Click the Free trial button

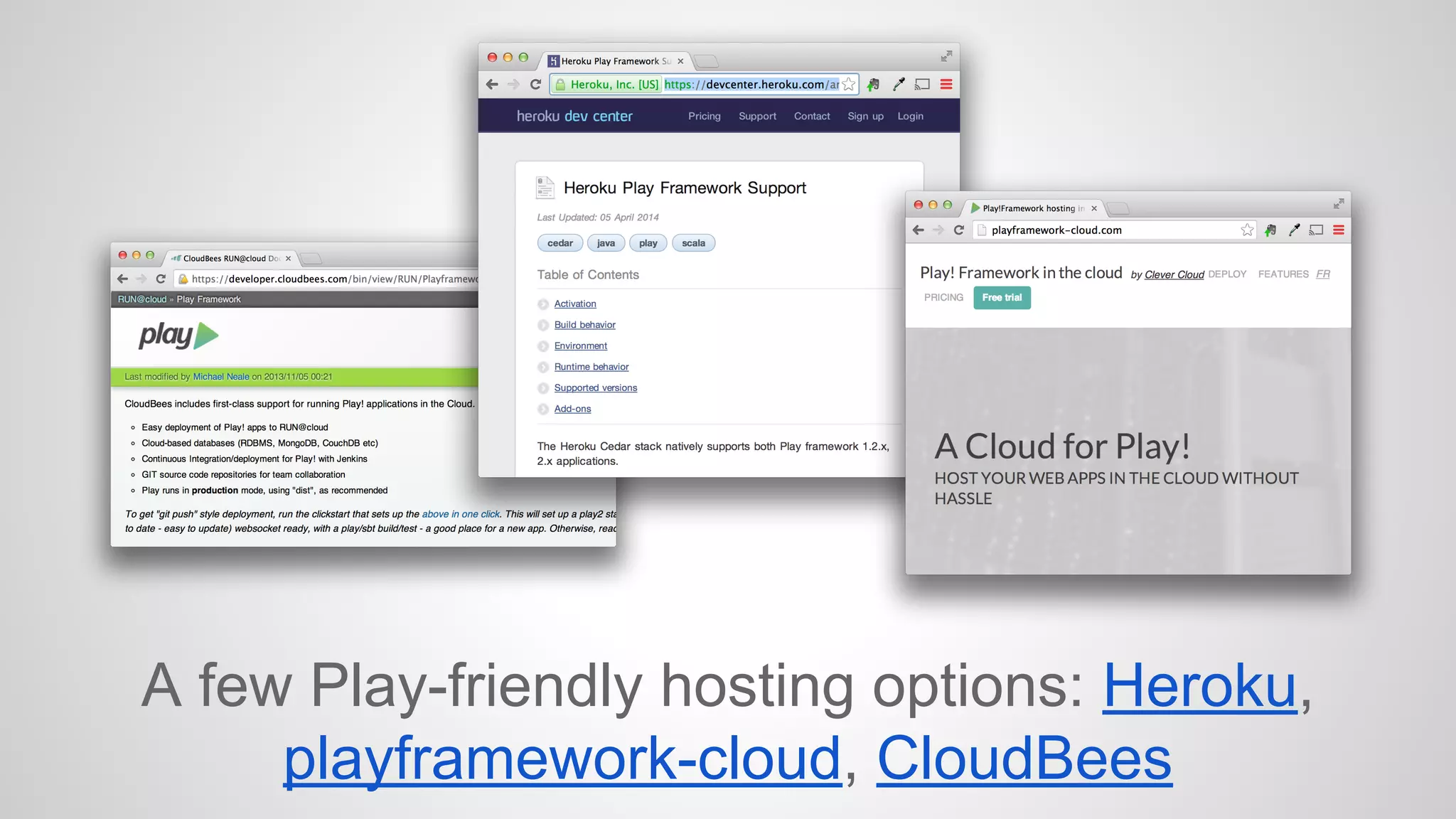[1002, 298]
